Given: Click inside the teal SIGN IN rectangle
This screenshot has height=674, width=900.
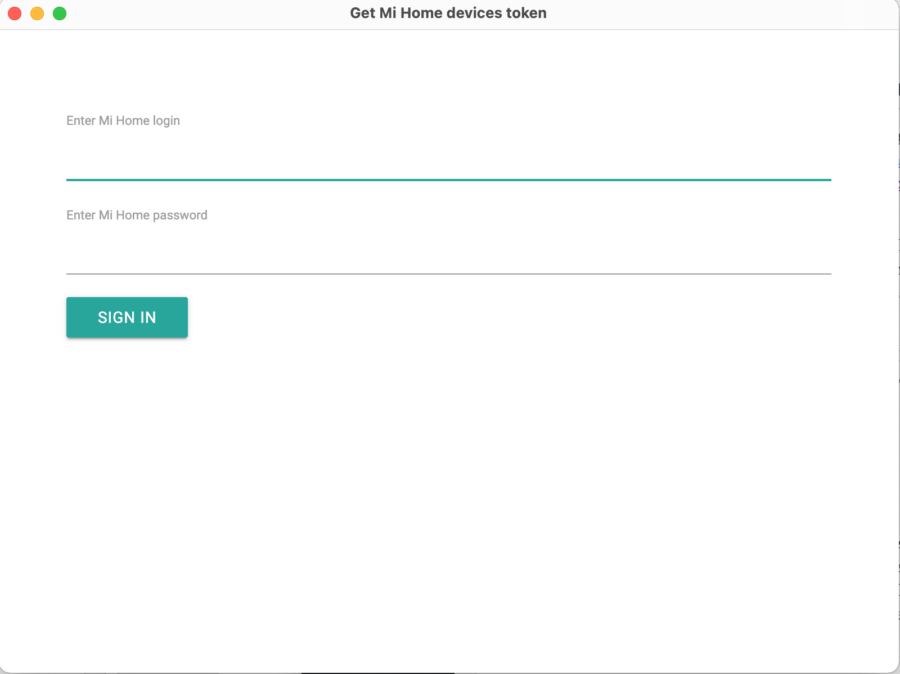Looking at the screenshot, I should [x=126, y=317].
